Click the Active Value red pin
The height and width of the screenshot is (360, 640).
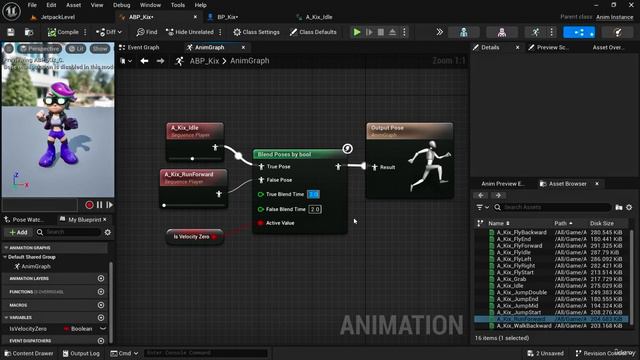[260, 223]
